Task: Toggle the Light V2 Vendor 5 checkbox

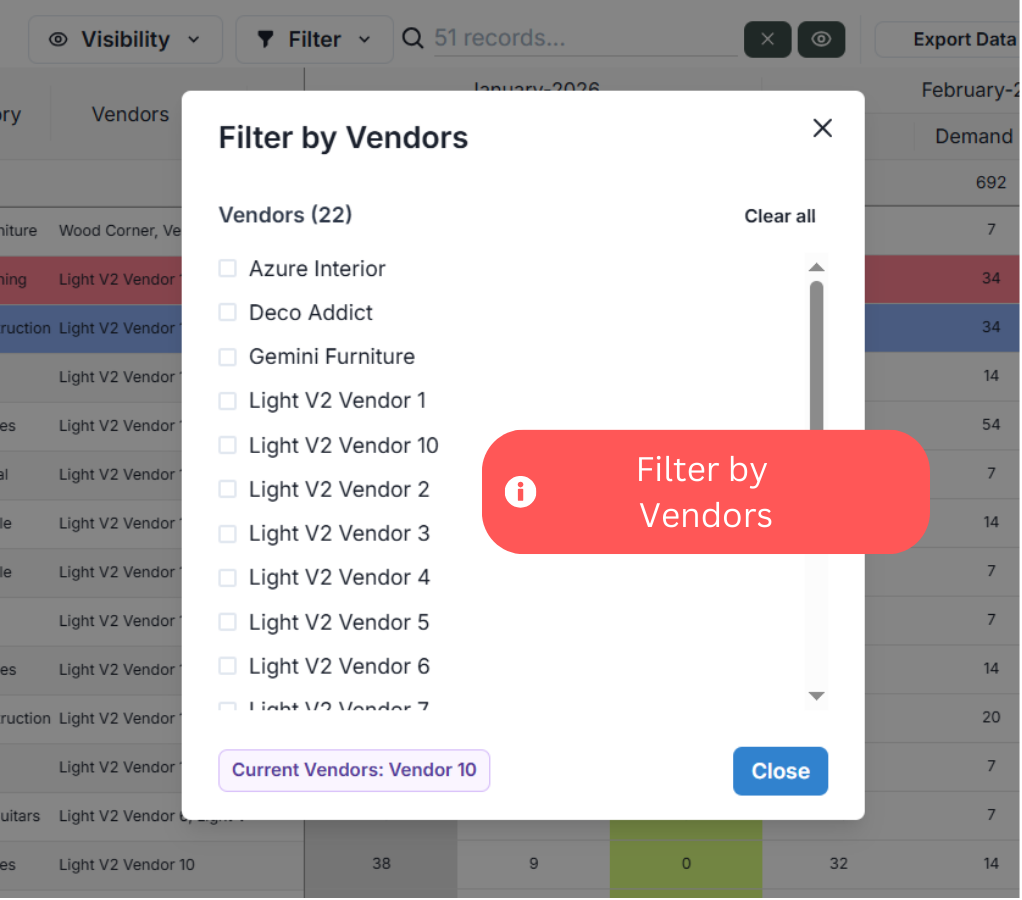Action: point(228,622)
